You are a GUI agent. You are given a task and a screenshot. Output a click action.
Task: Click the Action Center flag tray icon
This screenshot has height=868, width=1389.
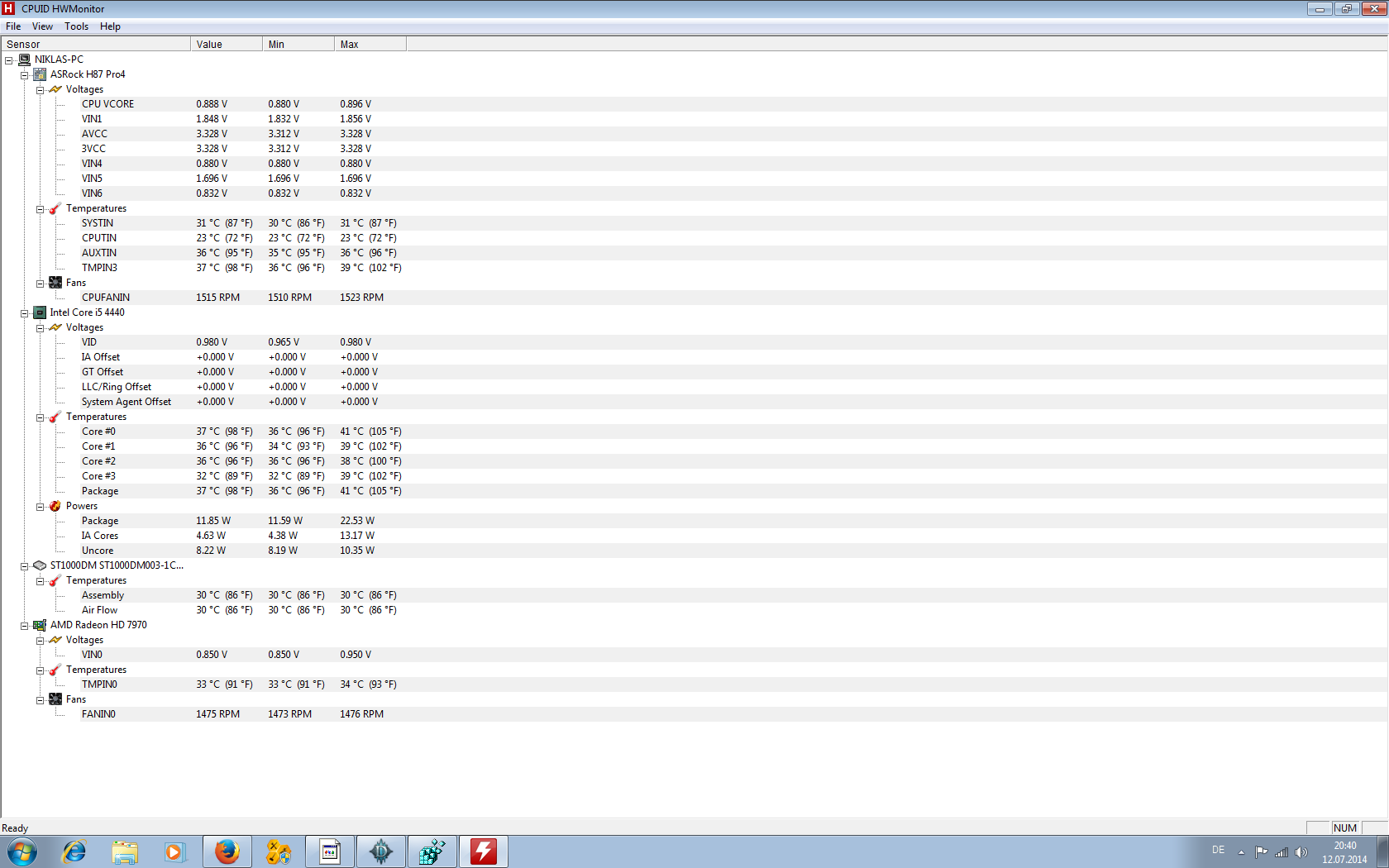click(1261, 852)
